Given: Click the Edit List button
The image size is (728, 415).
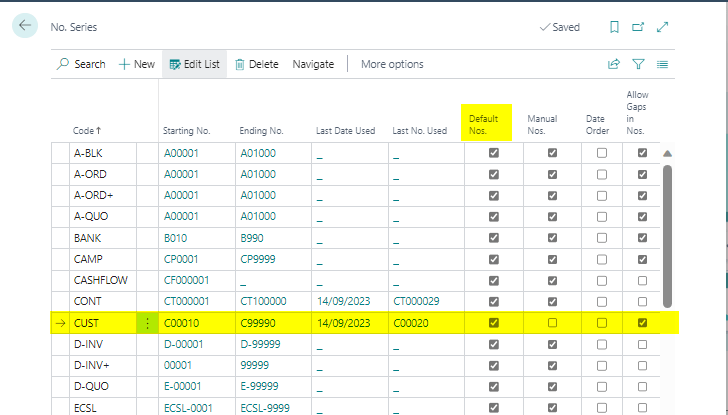Looking at the screenshot, I should coord(195,64).
